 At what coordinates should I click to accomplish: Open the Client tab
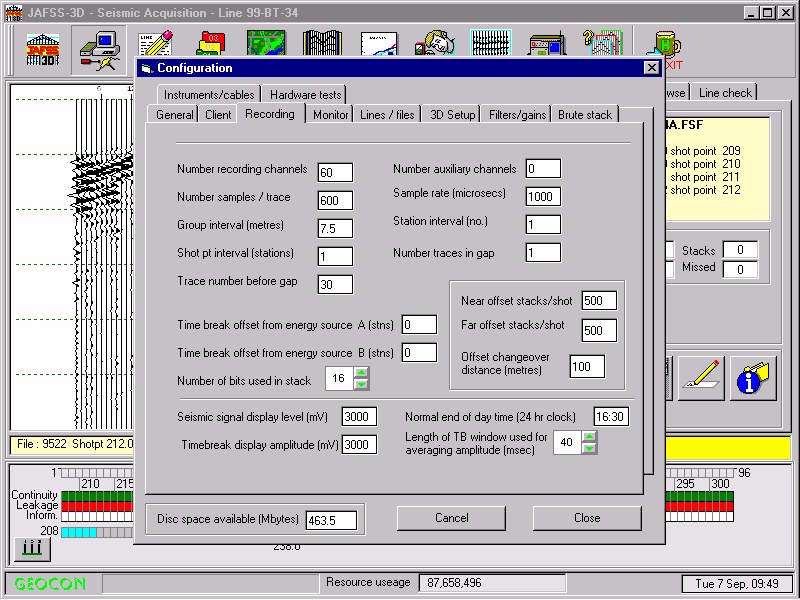(218, 114)
